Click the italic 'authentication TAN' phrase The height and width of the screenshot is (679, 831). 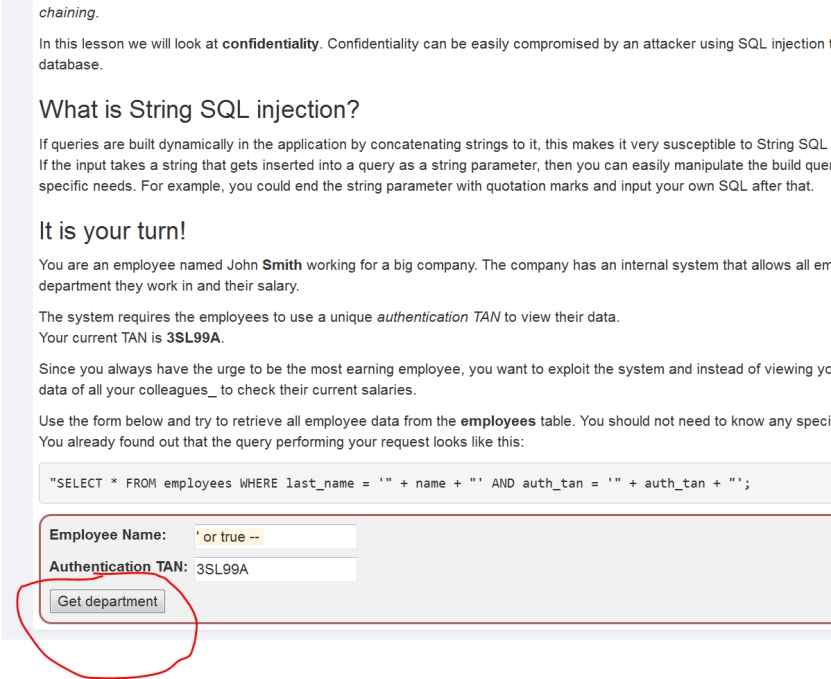pyautogui.click(x=438, y=318)
